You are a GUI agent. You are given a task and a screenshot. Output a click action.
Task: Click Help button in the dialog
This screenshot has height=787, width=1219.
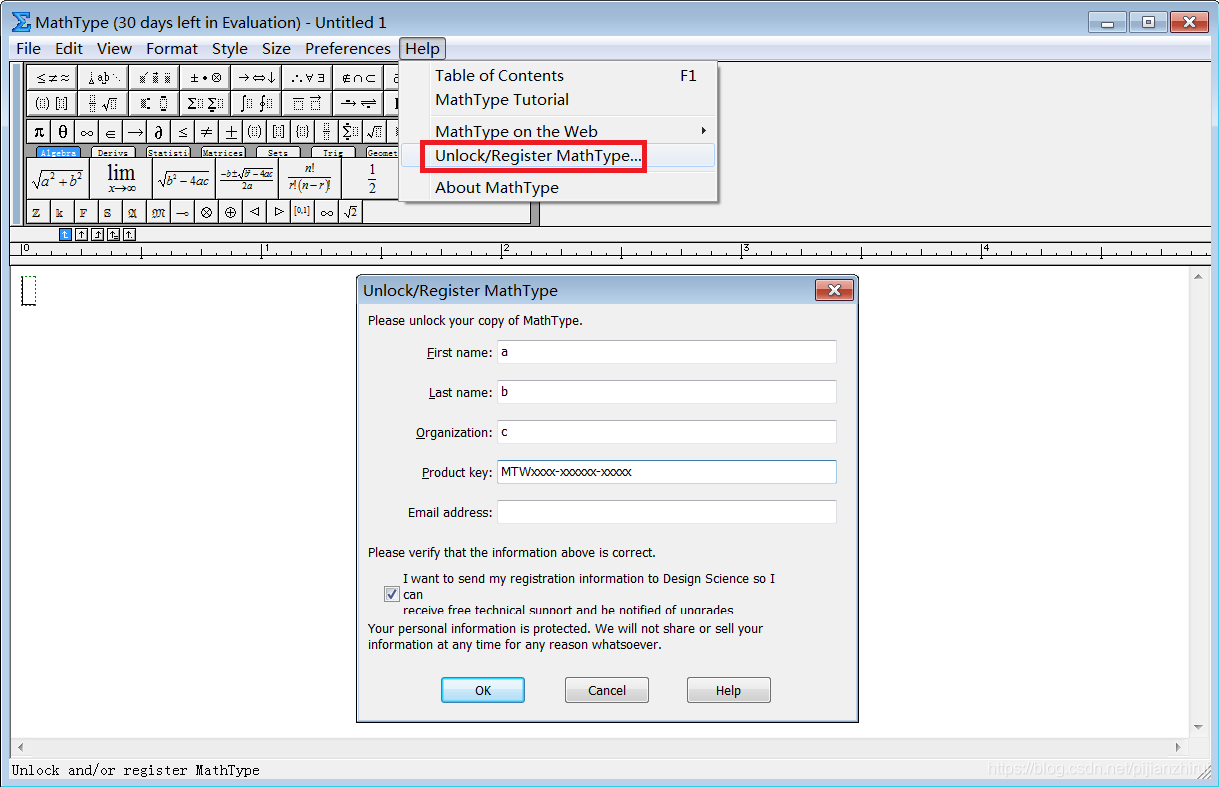tap(728, 690)
